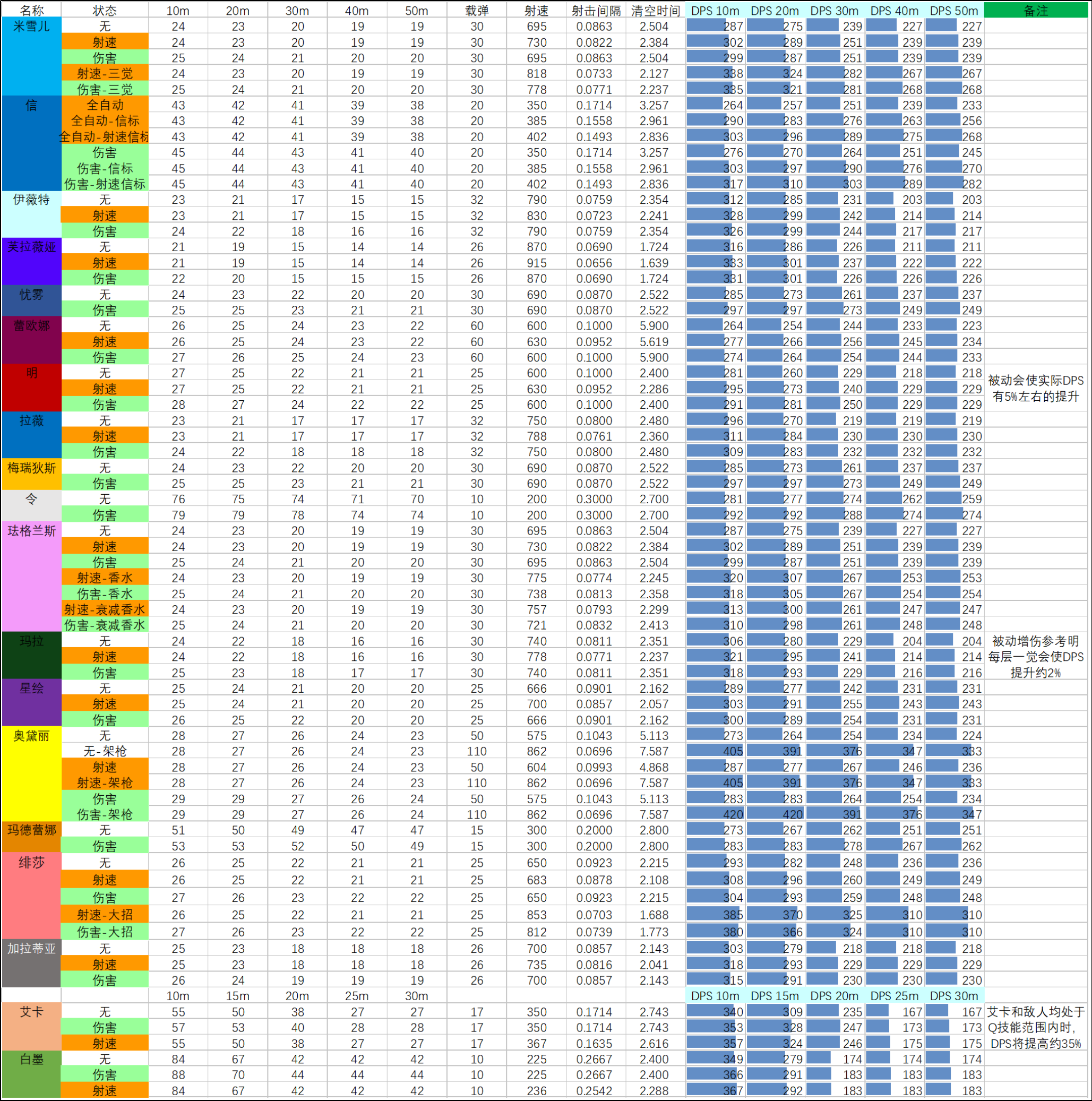Click the note starting 艾卡和敌人均处于
This screenshot has width=1092, height=1101.
[1036, 1027]
